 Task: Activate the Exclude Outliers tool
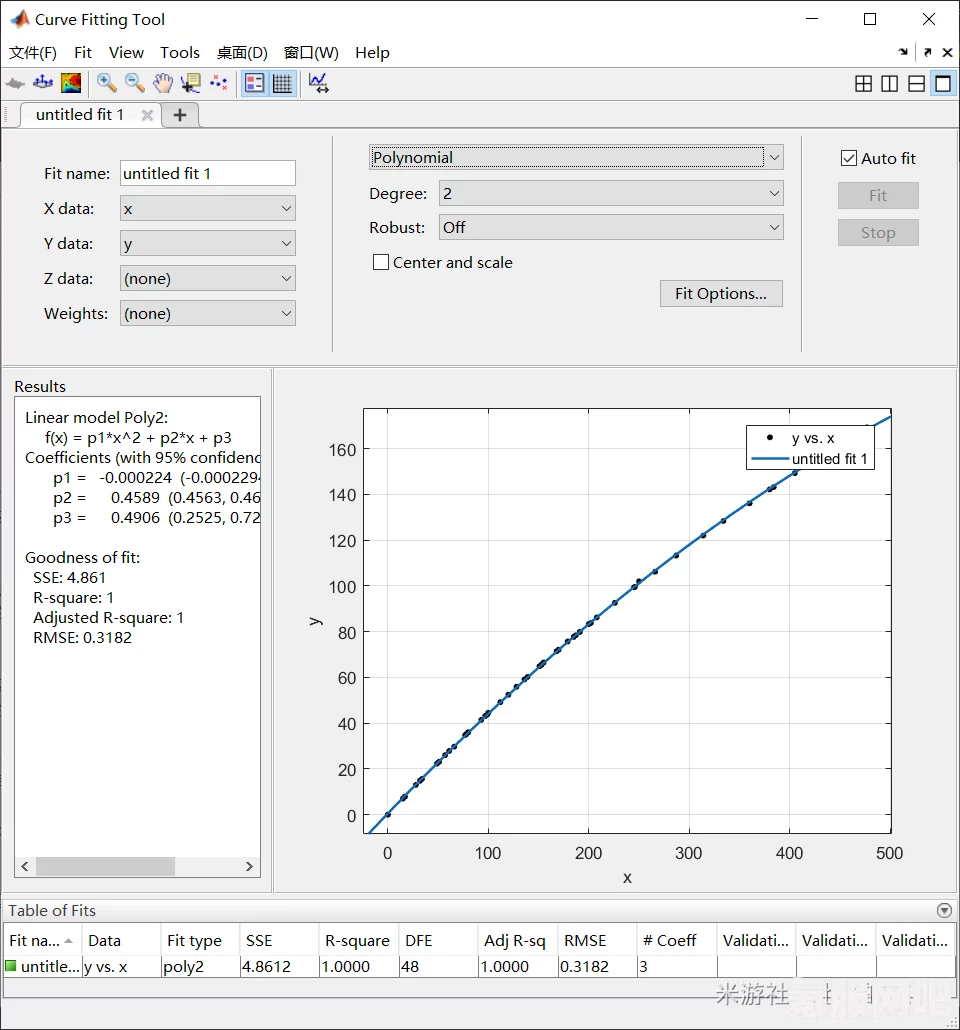(218, 83)
